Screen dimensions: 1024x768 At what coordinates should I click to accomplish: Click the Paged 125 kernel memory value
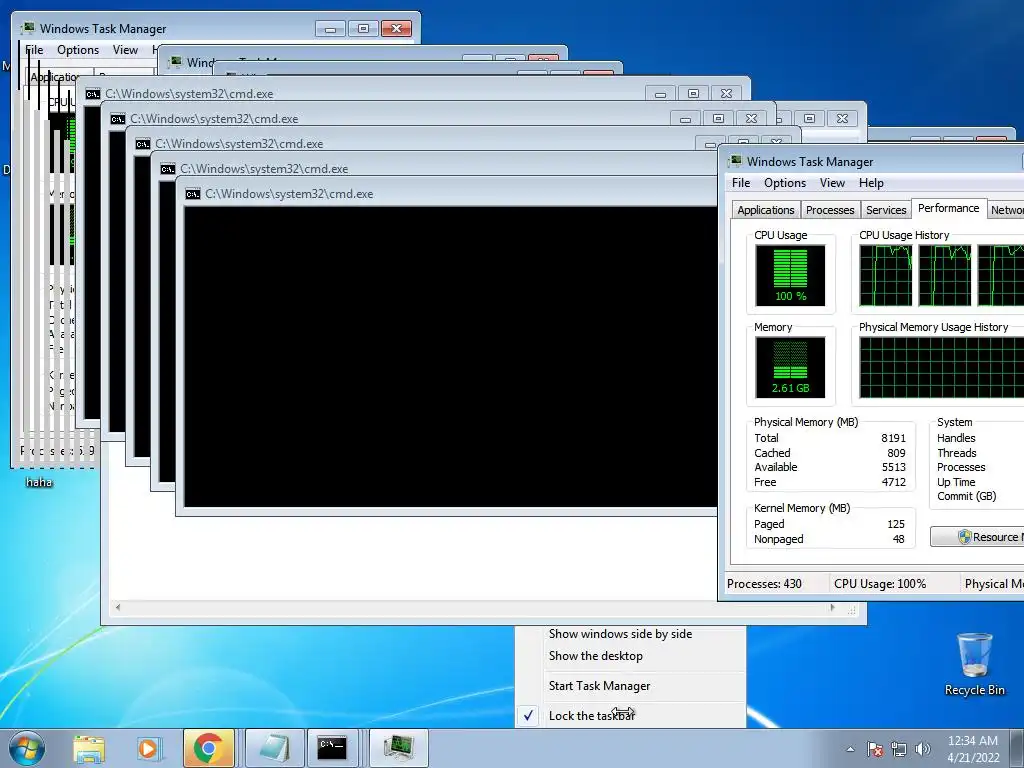coord(896,524)
